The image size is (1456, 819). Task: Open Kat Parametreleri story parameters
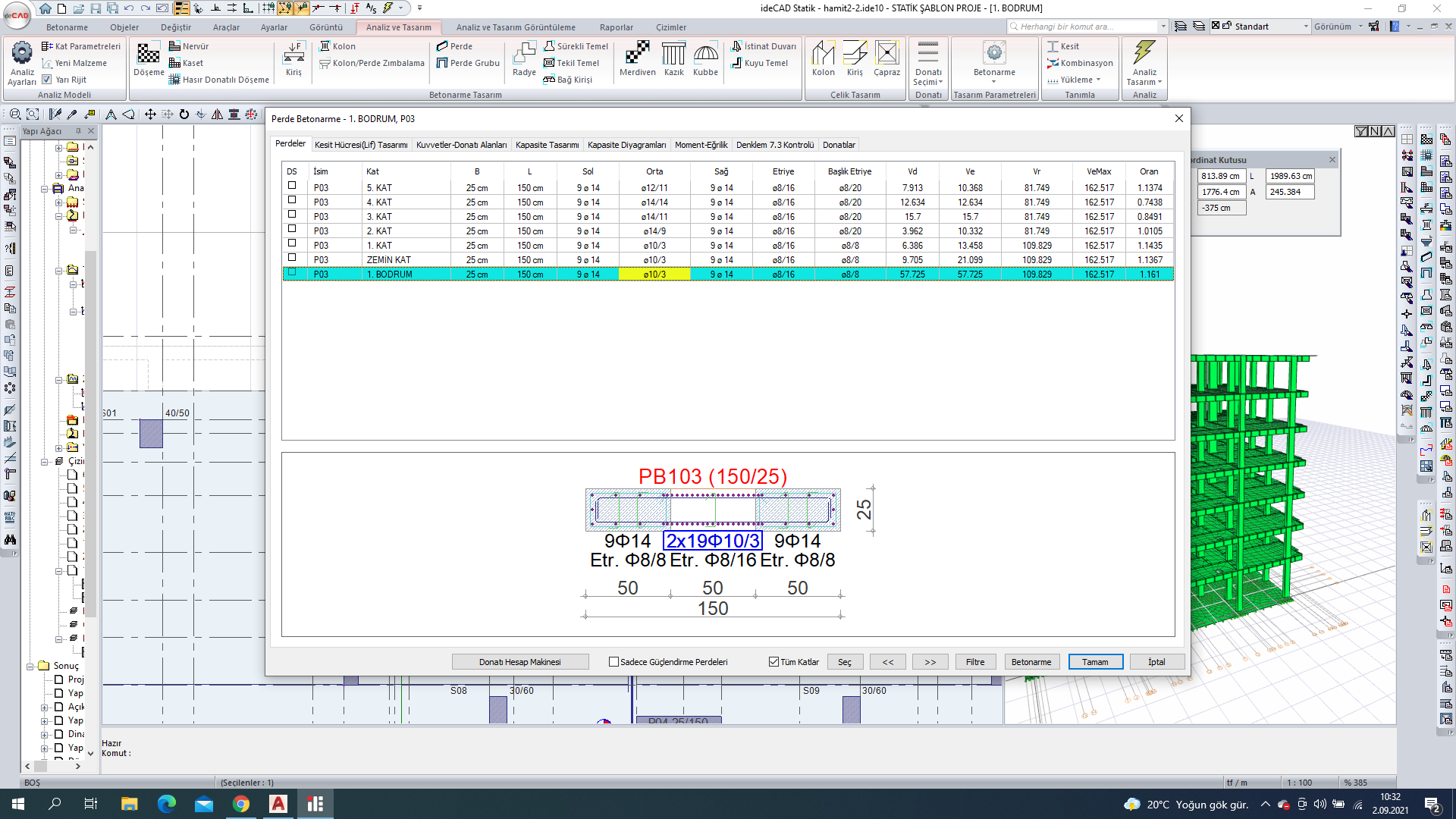click(x=81, y=46)
